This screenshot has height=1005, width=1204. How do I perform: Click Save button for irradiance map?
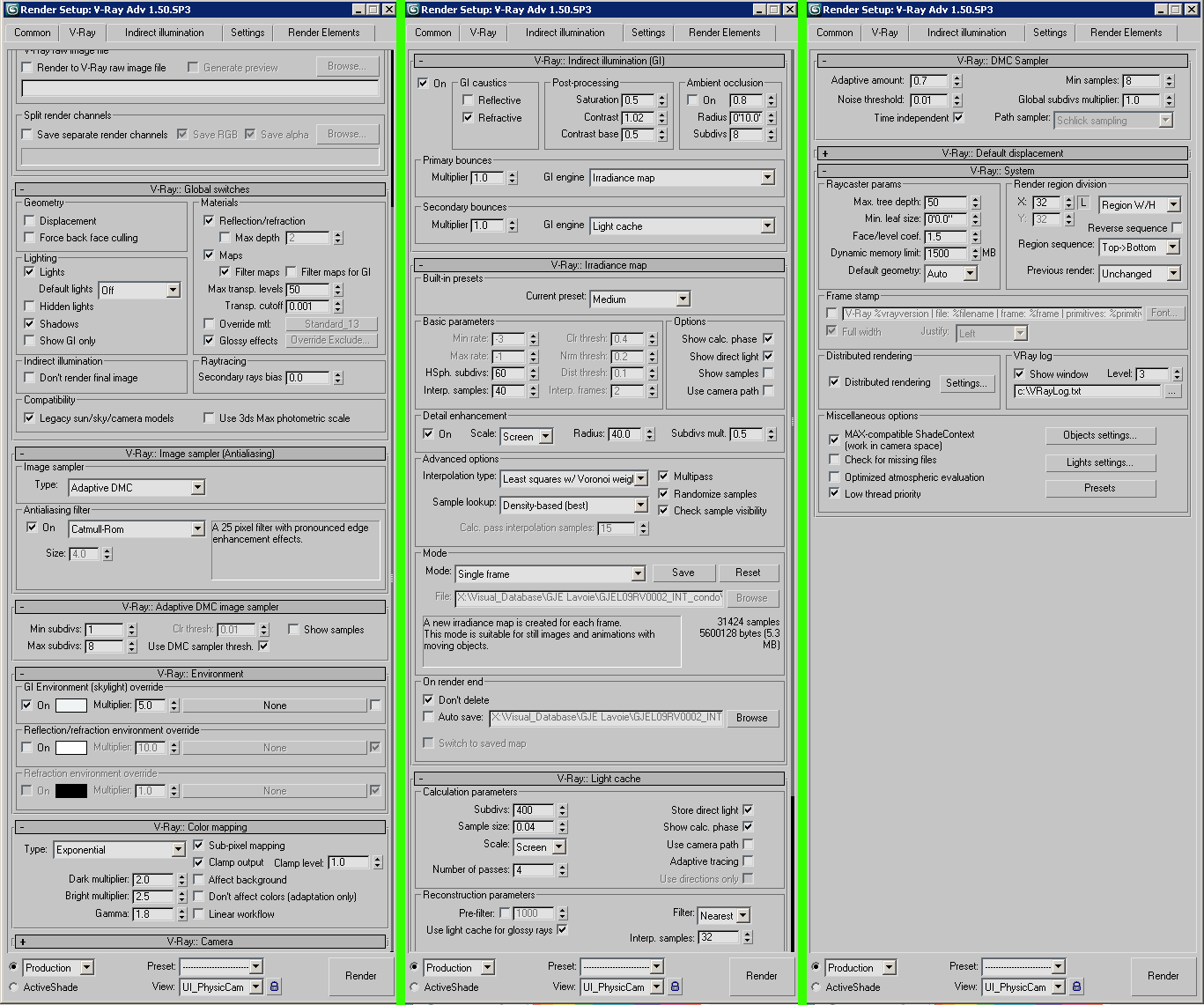pyautogui.click(x=683, y=573)
